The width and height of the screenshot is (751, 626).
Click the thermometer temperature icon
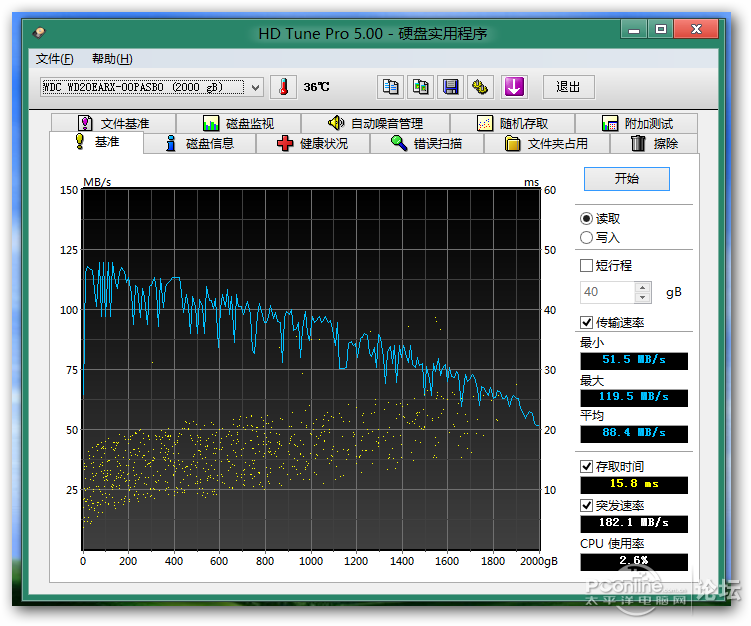click(x=283, y=87)
